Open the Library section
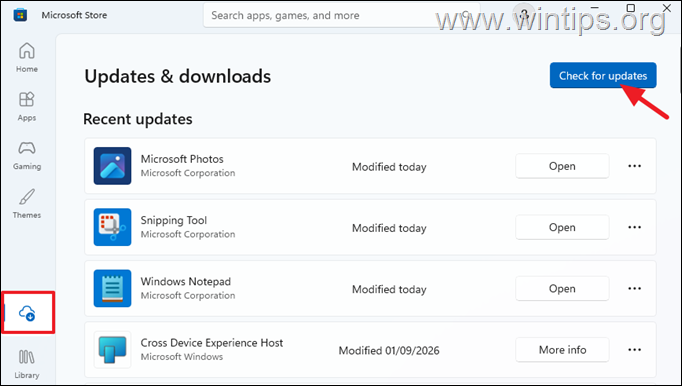 [x=27, y=364]
